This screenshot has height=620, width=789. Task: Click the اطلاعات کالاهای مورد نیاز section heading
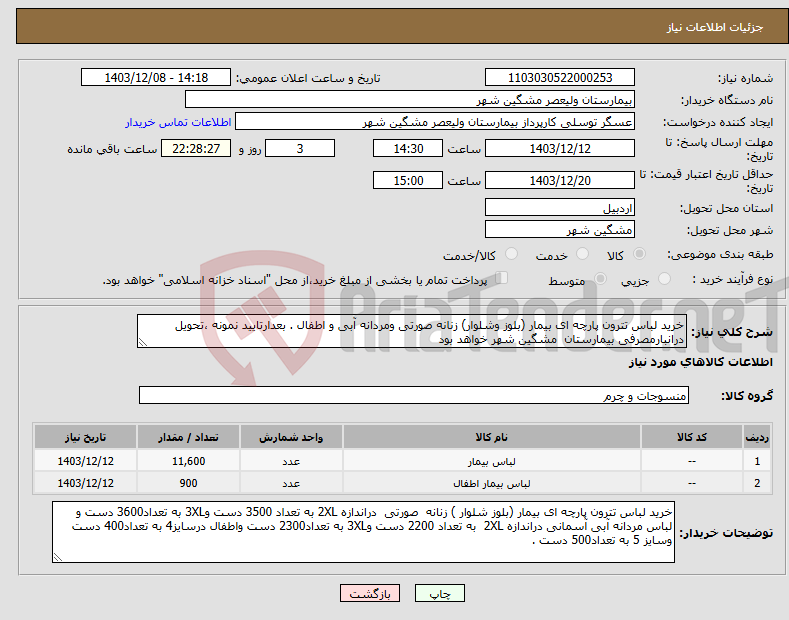pyautogui.click(x=700, y=362)
